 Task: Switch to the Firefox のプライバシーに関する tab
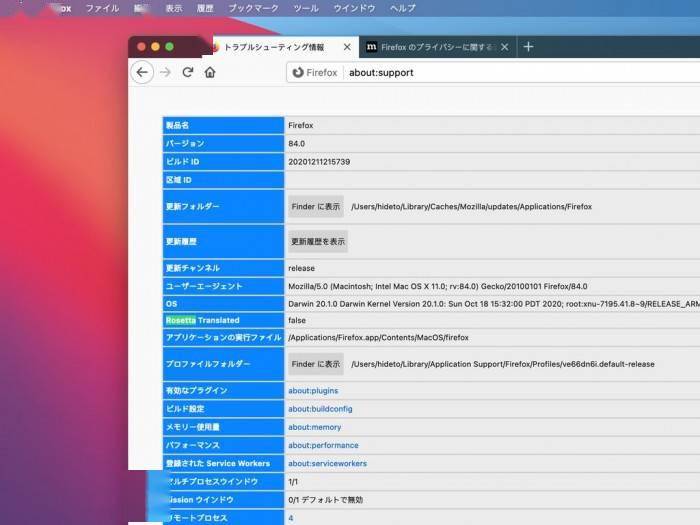pos(437,47)
